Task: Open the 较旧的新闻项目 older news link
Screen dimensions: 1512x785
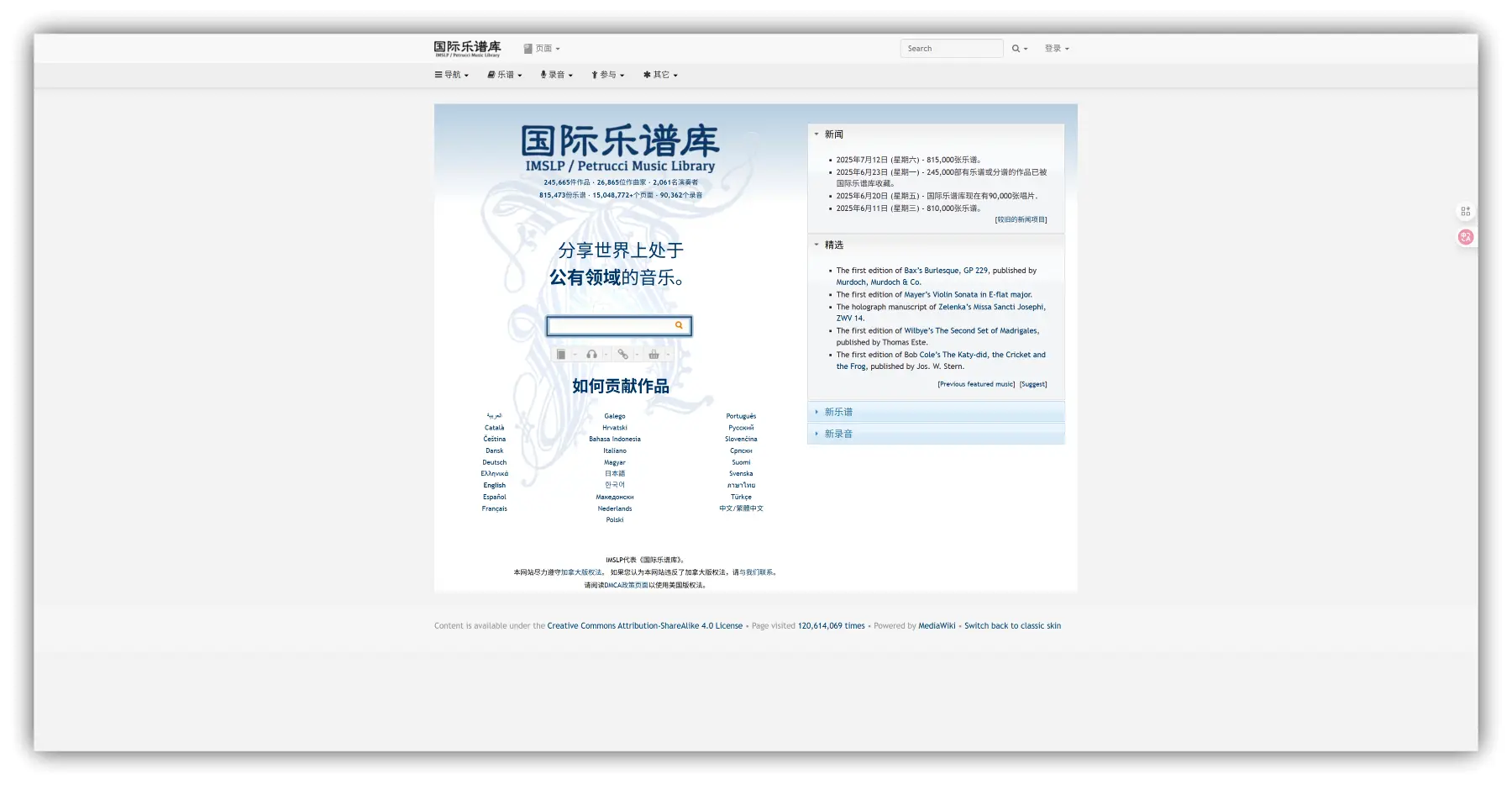Action: click(x=1021, y=219)
